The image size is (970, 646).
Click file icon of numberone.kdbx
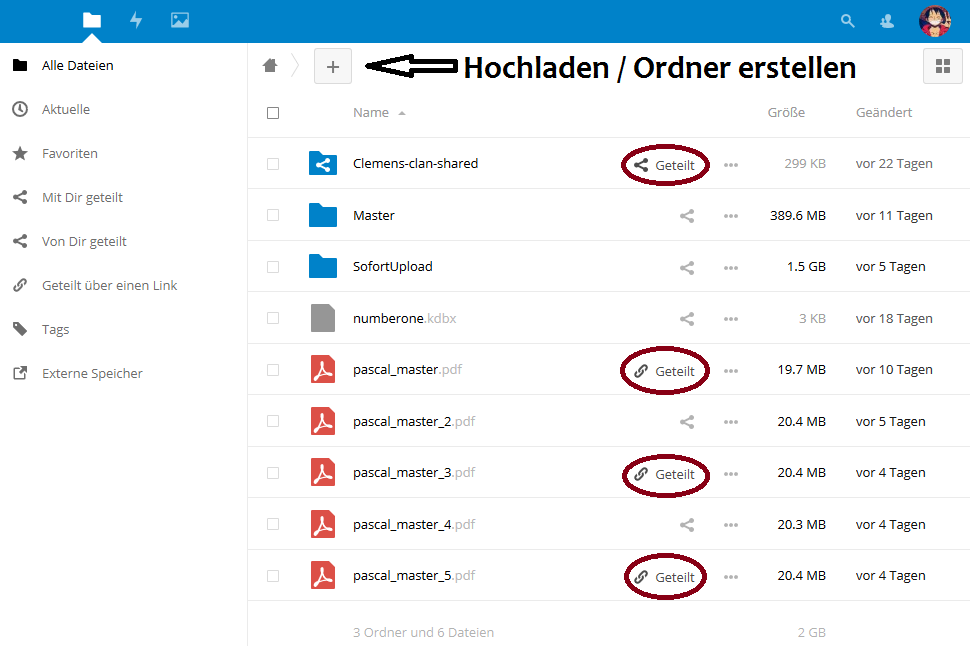323,318
